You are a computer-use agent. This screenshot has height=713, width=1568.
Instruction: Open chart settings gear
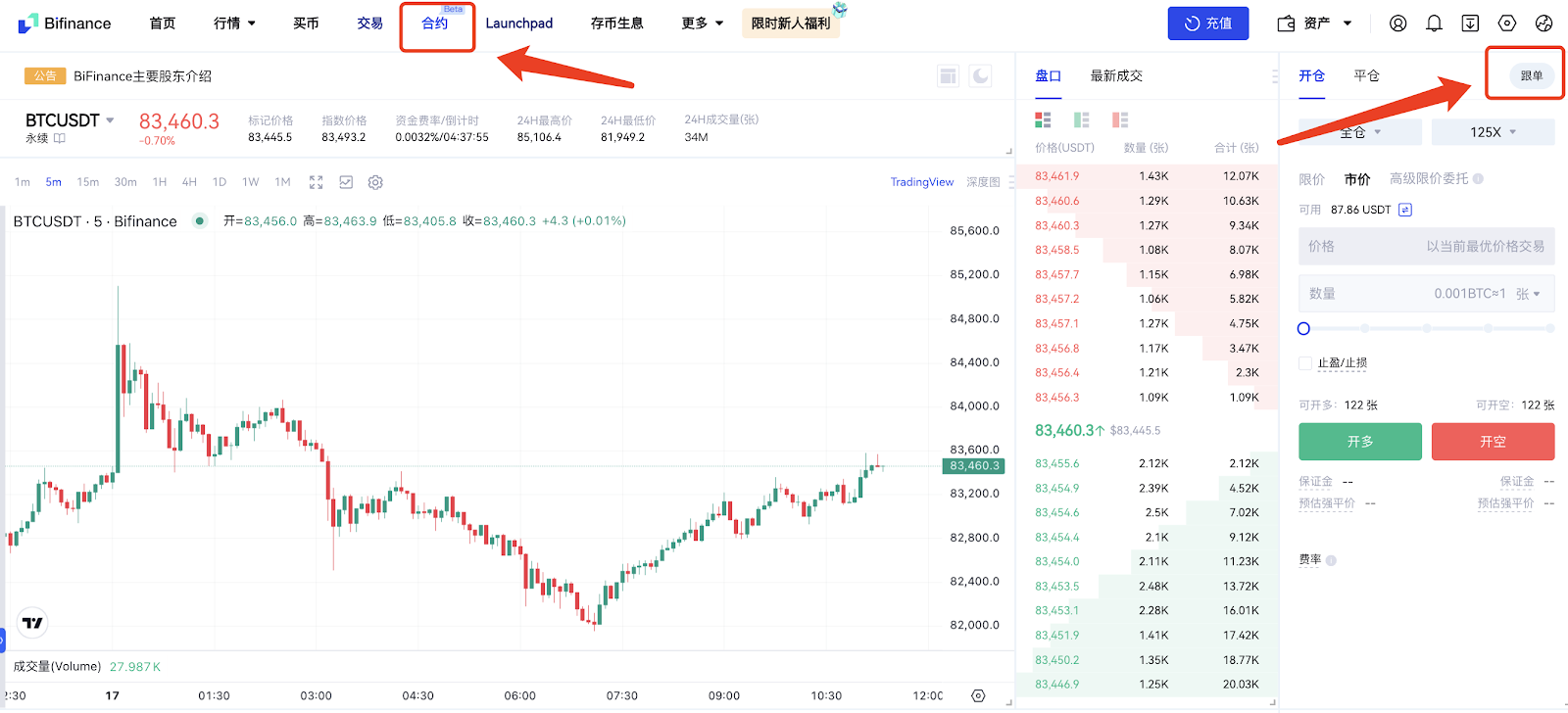tap(375, 182)
